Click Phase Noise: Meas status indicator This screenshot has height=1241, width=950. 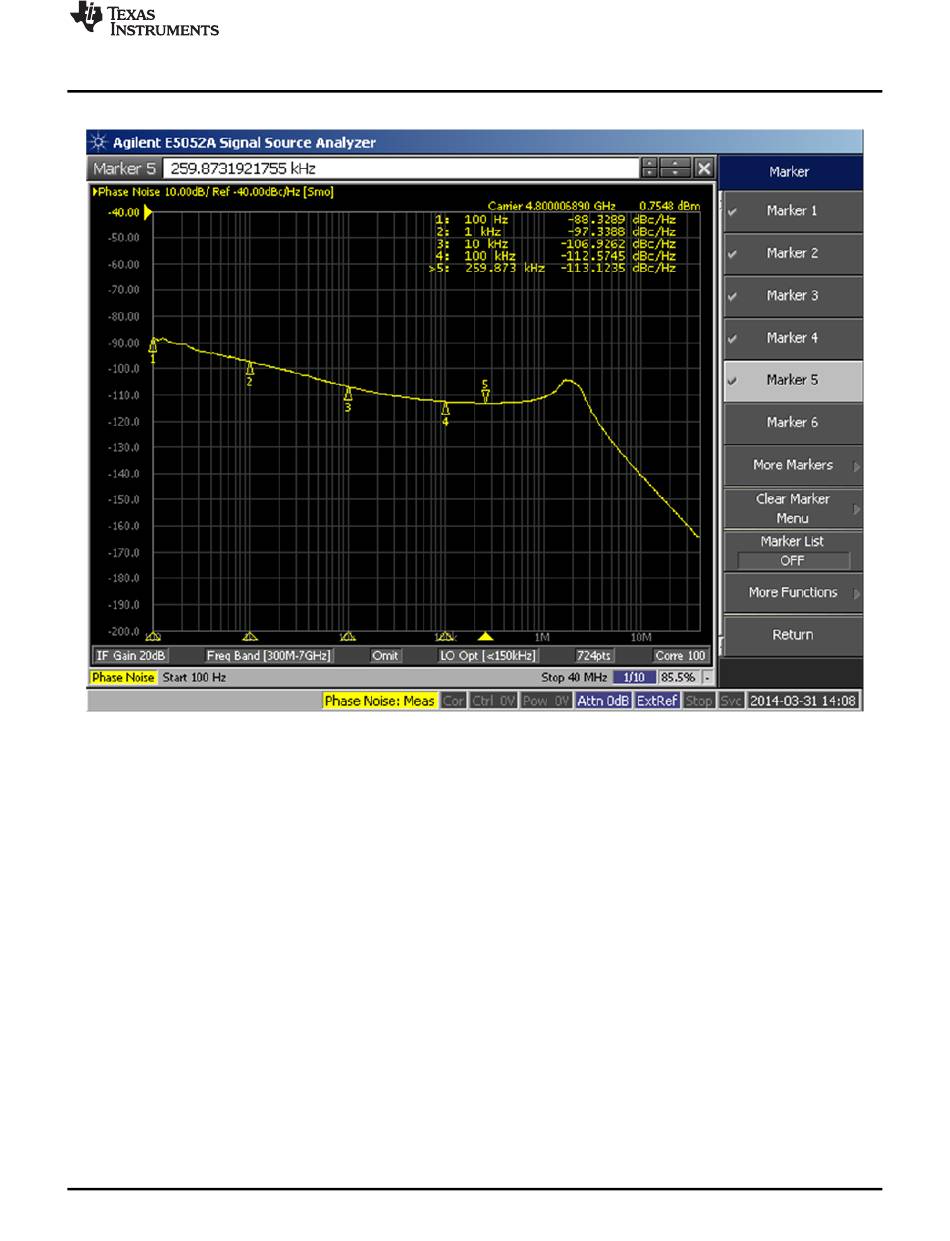tap(380, 701)
